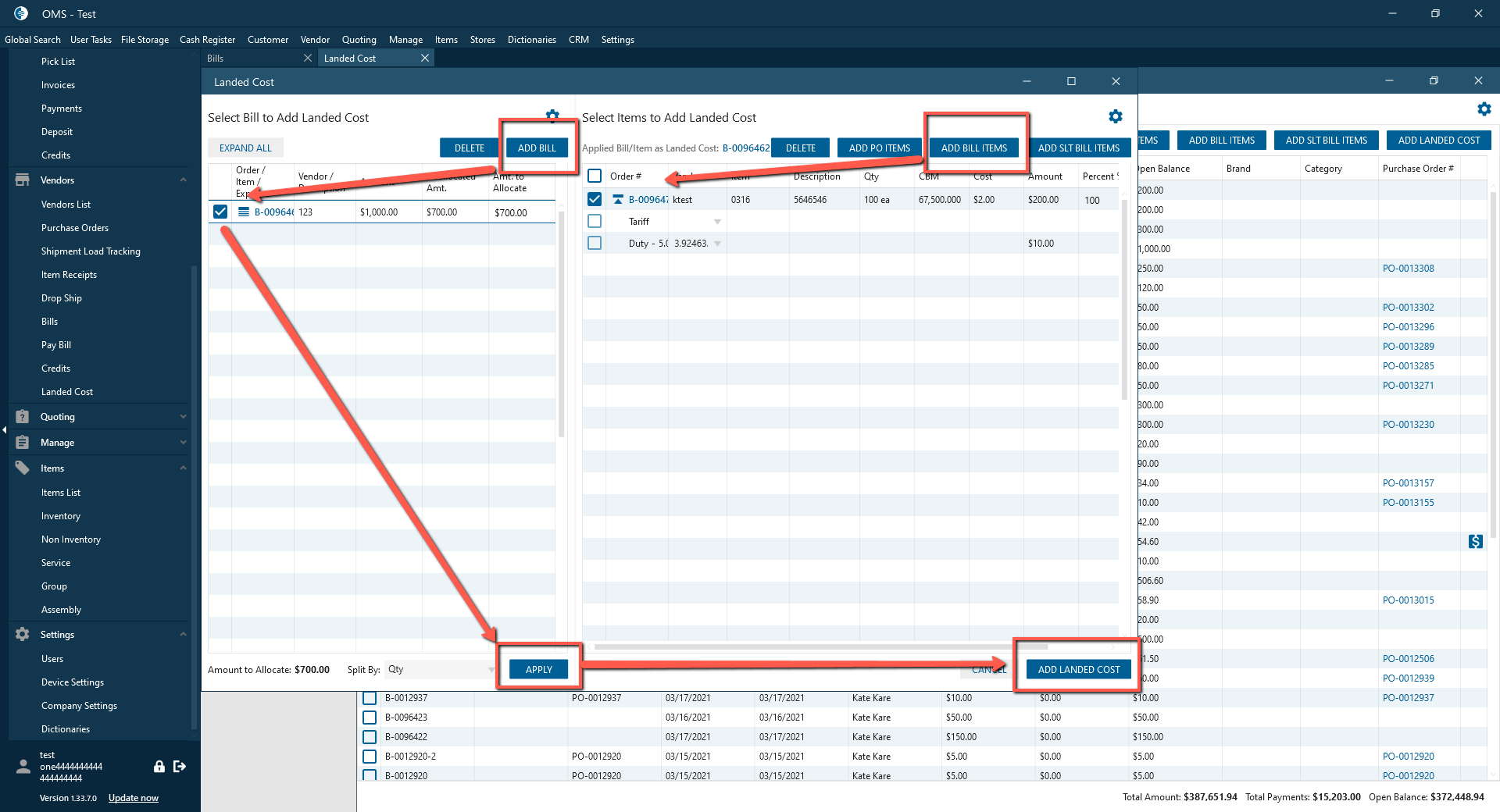Open the Global Search menu
The image size is (1500, 812).
(33, 40)
